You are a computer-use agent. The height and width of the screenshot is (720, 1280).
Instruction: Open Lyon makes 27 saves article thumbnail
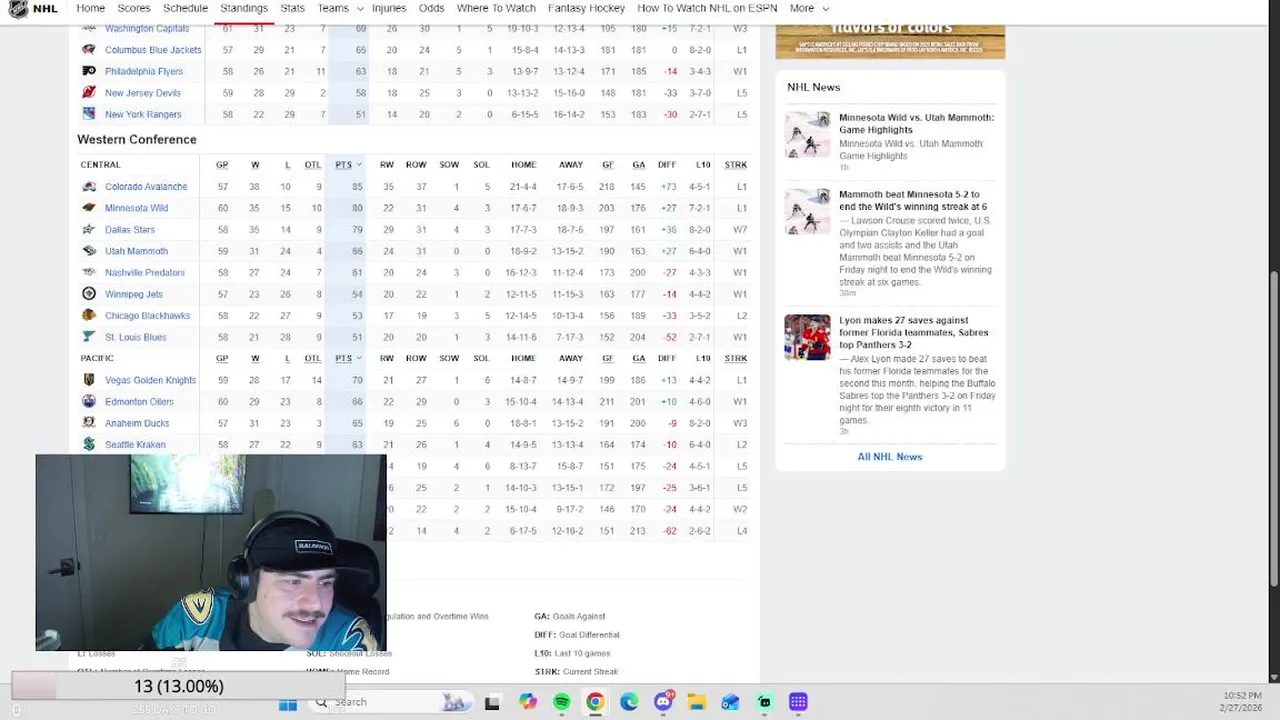pos(807,337)
